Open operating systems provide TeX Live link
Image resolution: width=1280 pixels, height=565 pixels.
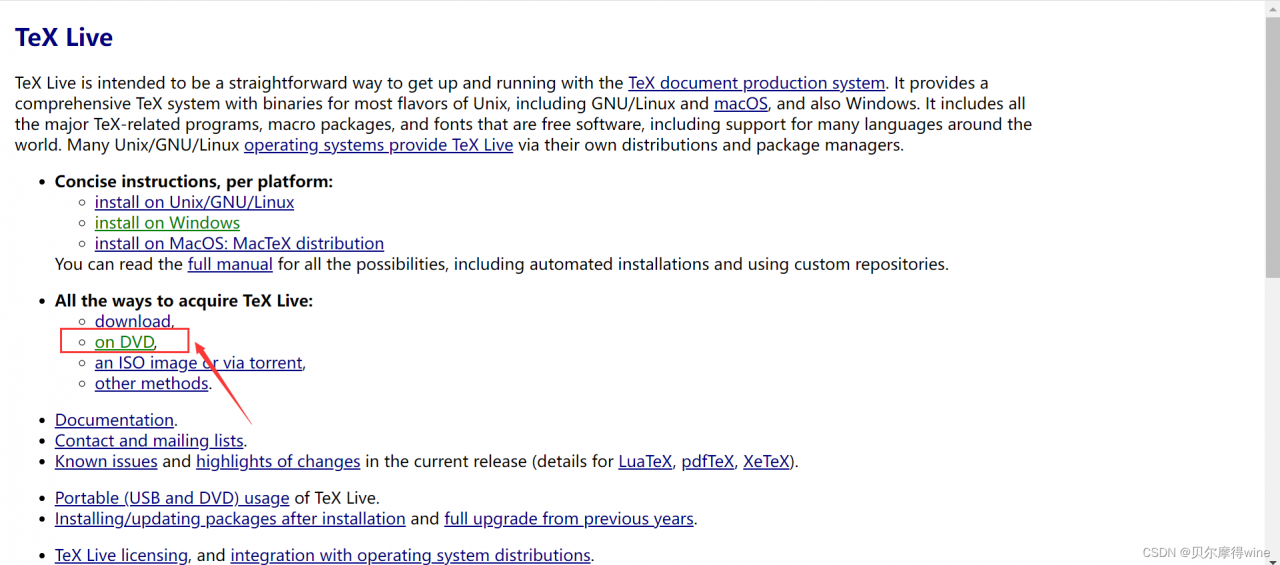coord(378,145)
